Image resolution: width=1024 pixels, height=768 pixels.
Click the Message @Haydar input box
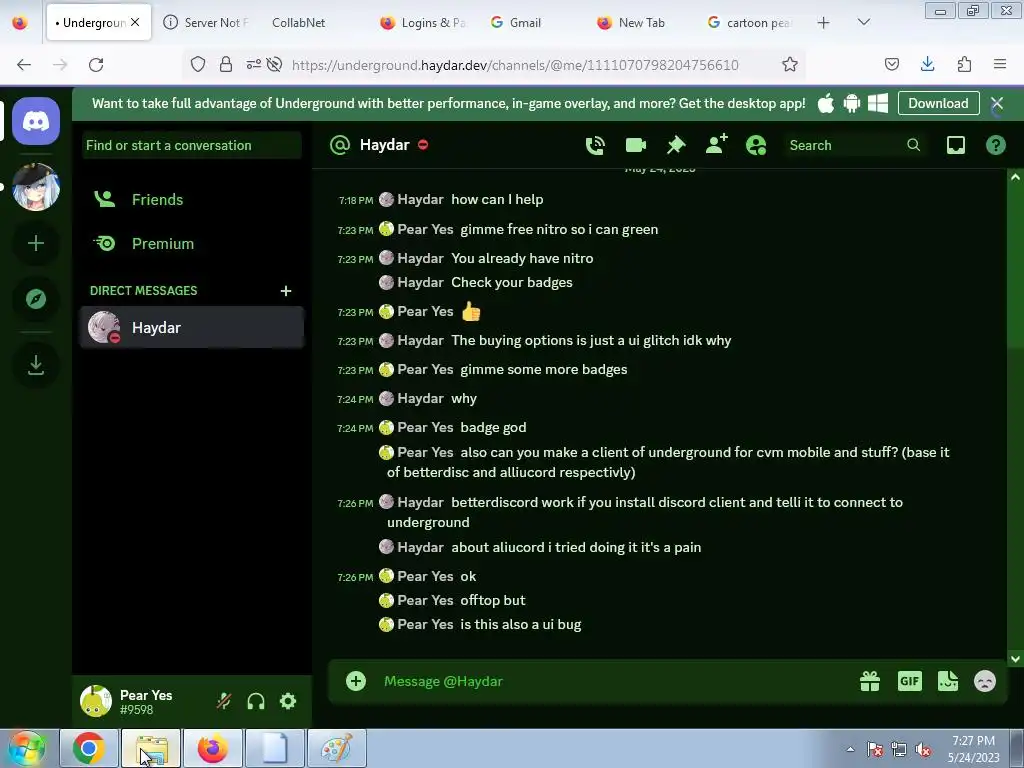(x=614, y=681)
